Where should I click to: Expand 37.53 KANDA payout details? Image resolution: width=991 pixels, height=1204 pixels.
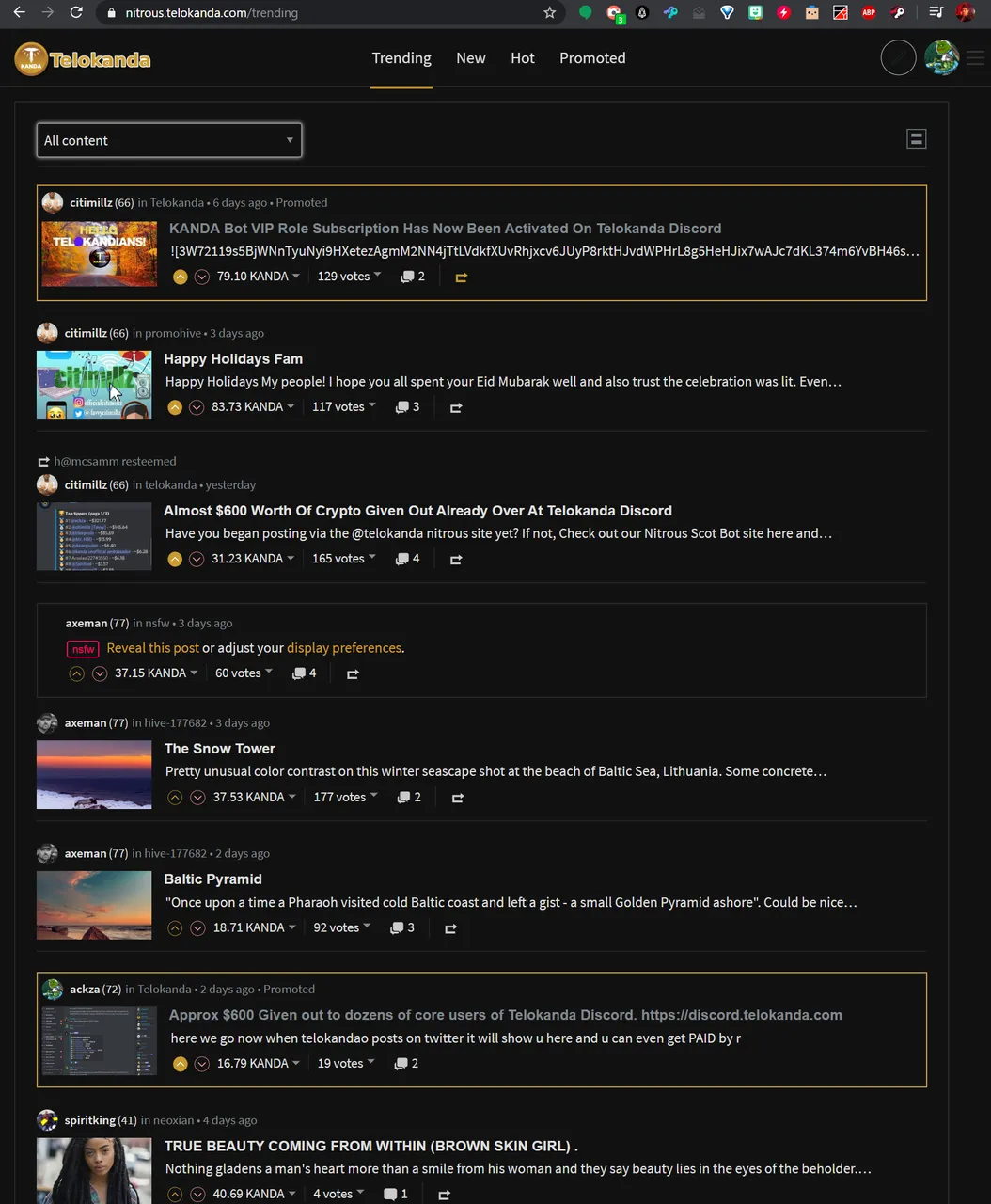254,797
